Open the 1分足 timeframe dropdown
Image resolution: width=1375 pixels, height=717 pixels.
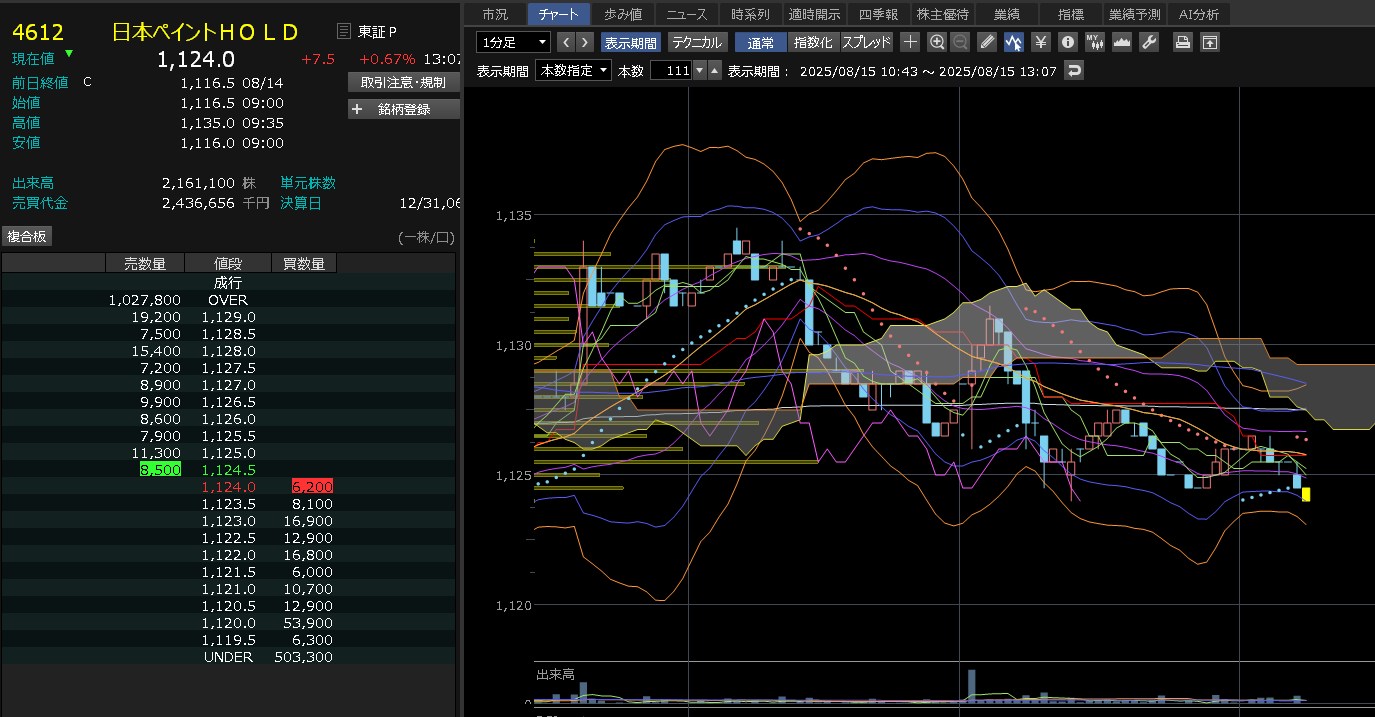[x=513, y=42]
